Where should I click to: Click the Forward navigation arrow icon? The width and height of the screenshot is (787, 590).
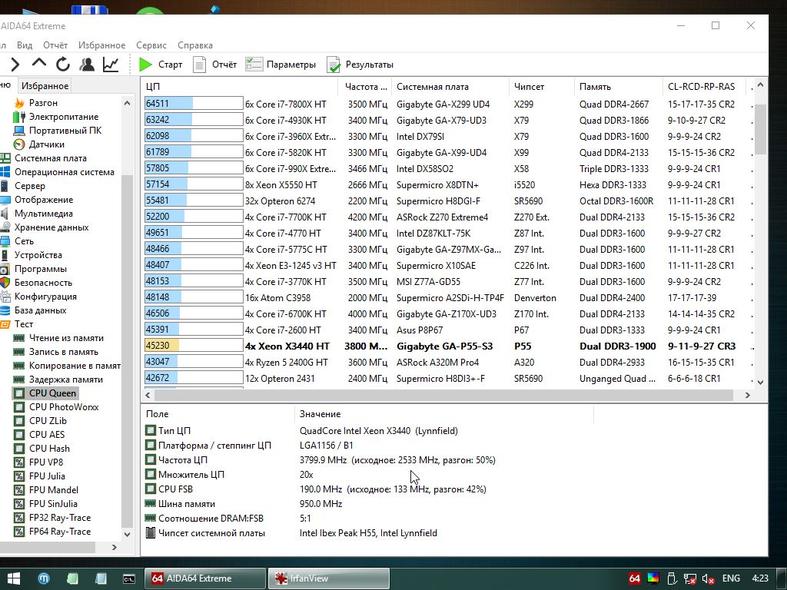coord(15,64)
